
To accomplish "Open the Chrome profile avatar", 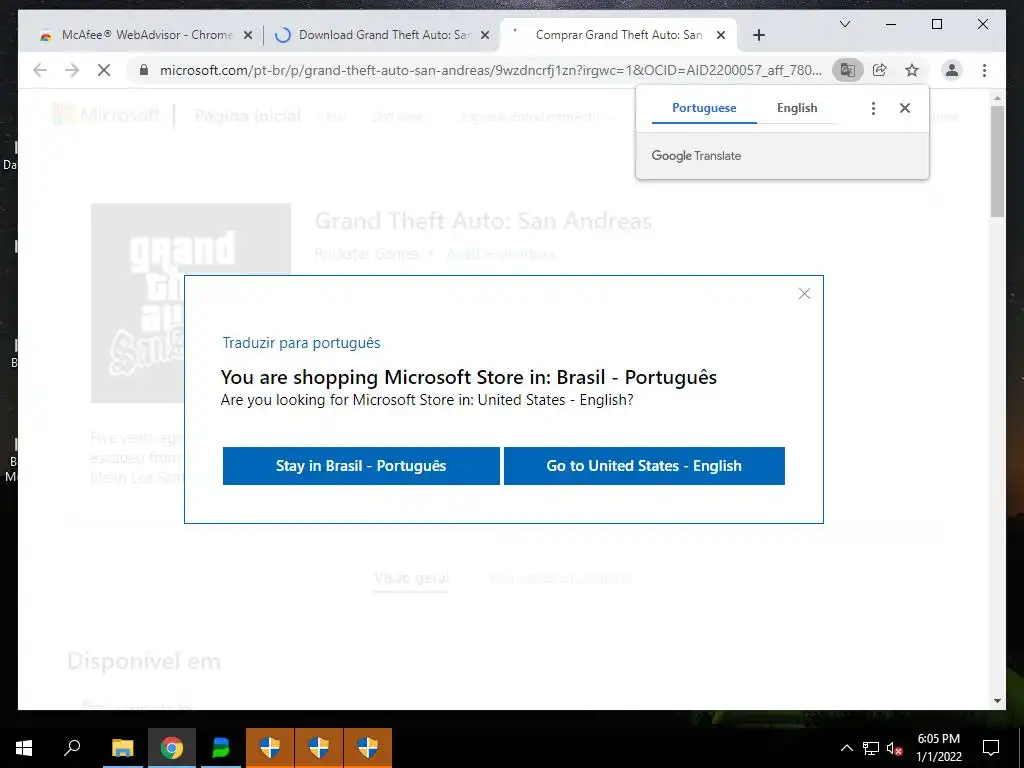I will [x=952, y=70].
